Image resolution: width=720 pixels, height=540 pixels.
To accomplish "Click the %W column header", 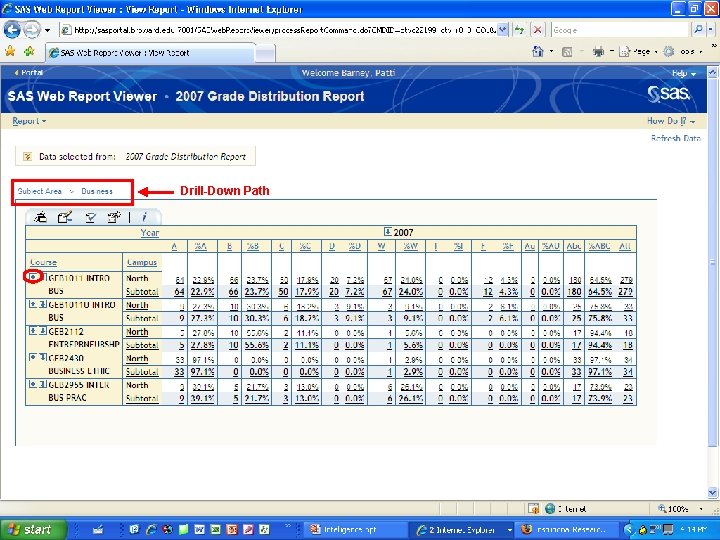I will [x=411, y=247].
